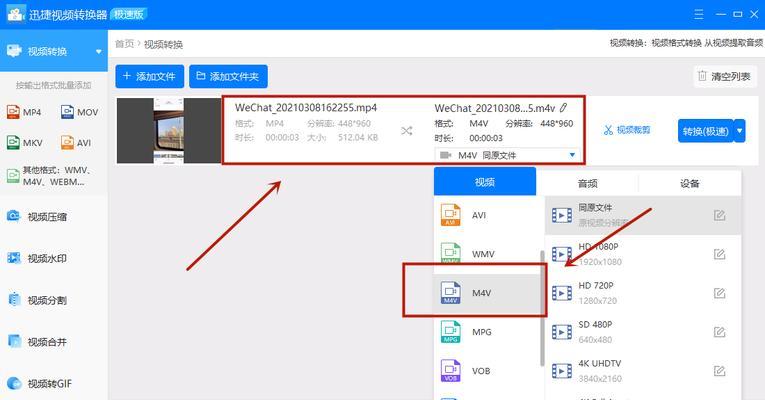Select MKV output format in the sidebar
The image size is (765, 400).
click(25, 142)
